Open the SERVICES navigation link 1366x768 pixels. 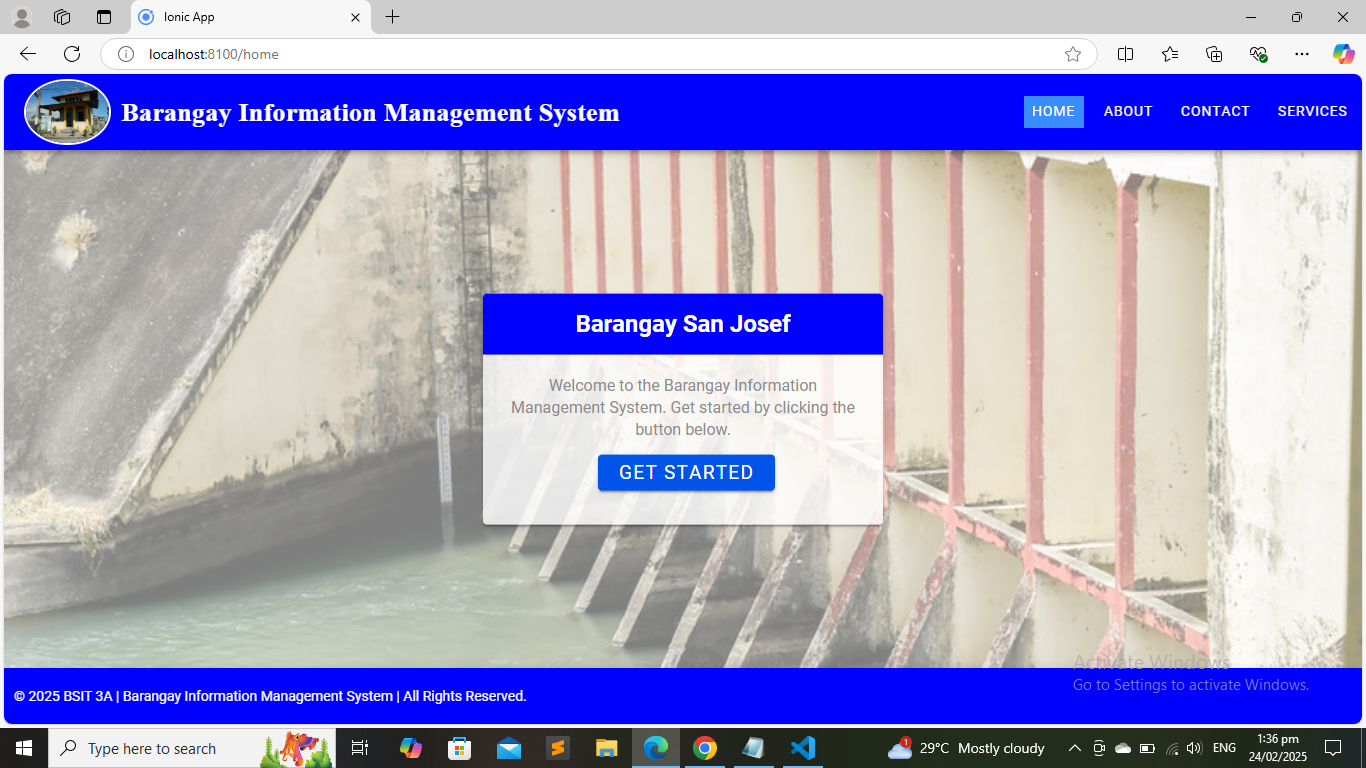(1312, 111)
